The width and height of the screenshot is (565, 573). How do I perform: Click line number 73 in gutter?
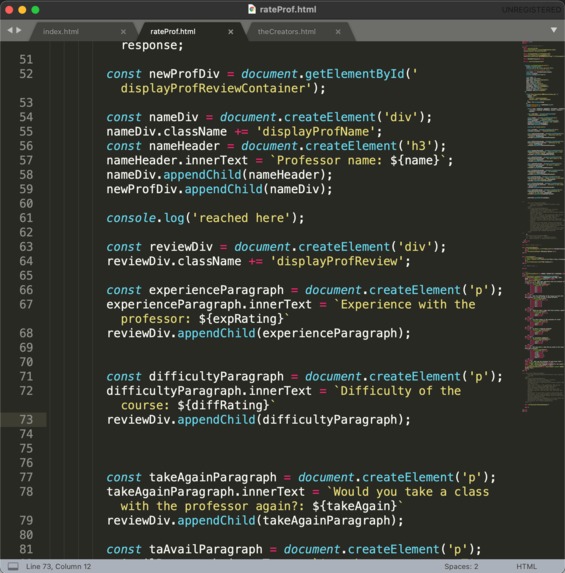tap(26, 420)
